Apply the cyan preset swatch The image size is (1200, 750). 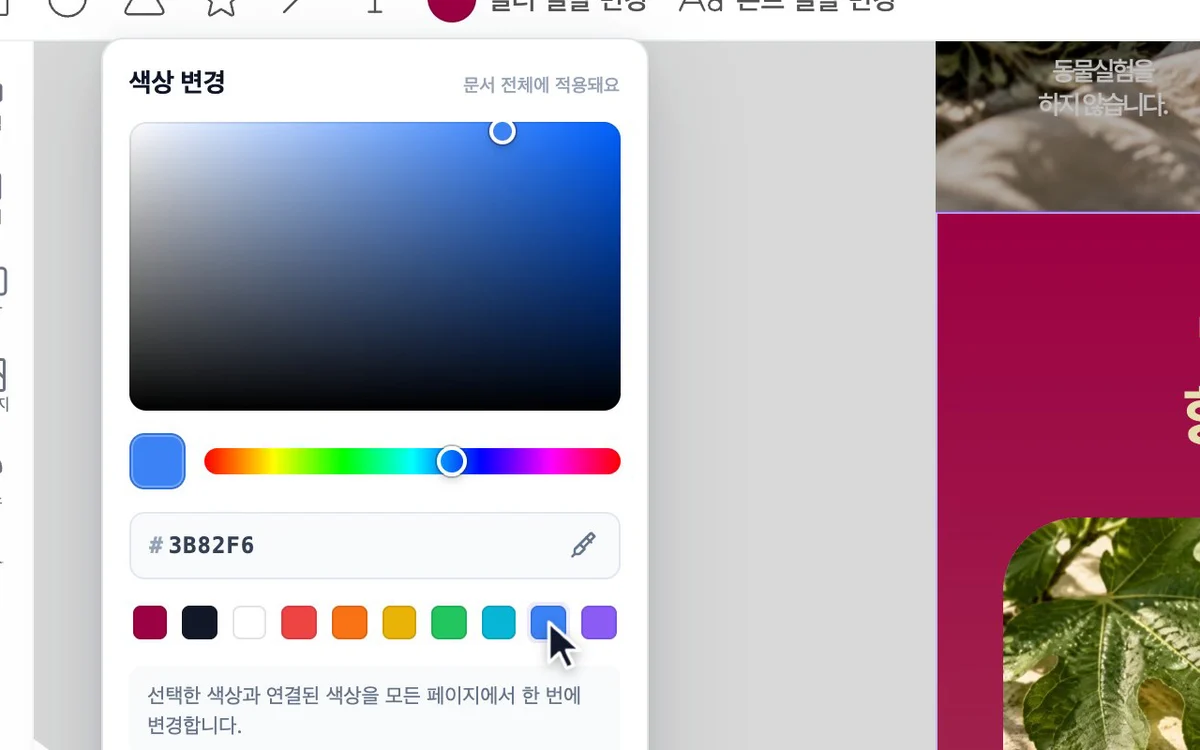pos(499,622)
